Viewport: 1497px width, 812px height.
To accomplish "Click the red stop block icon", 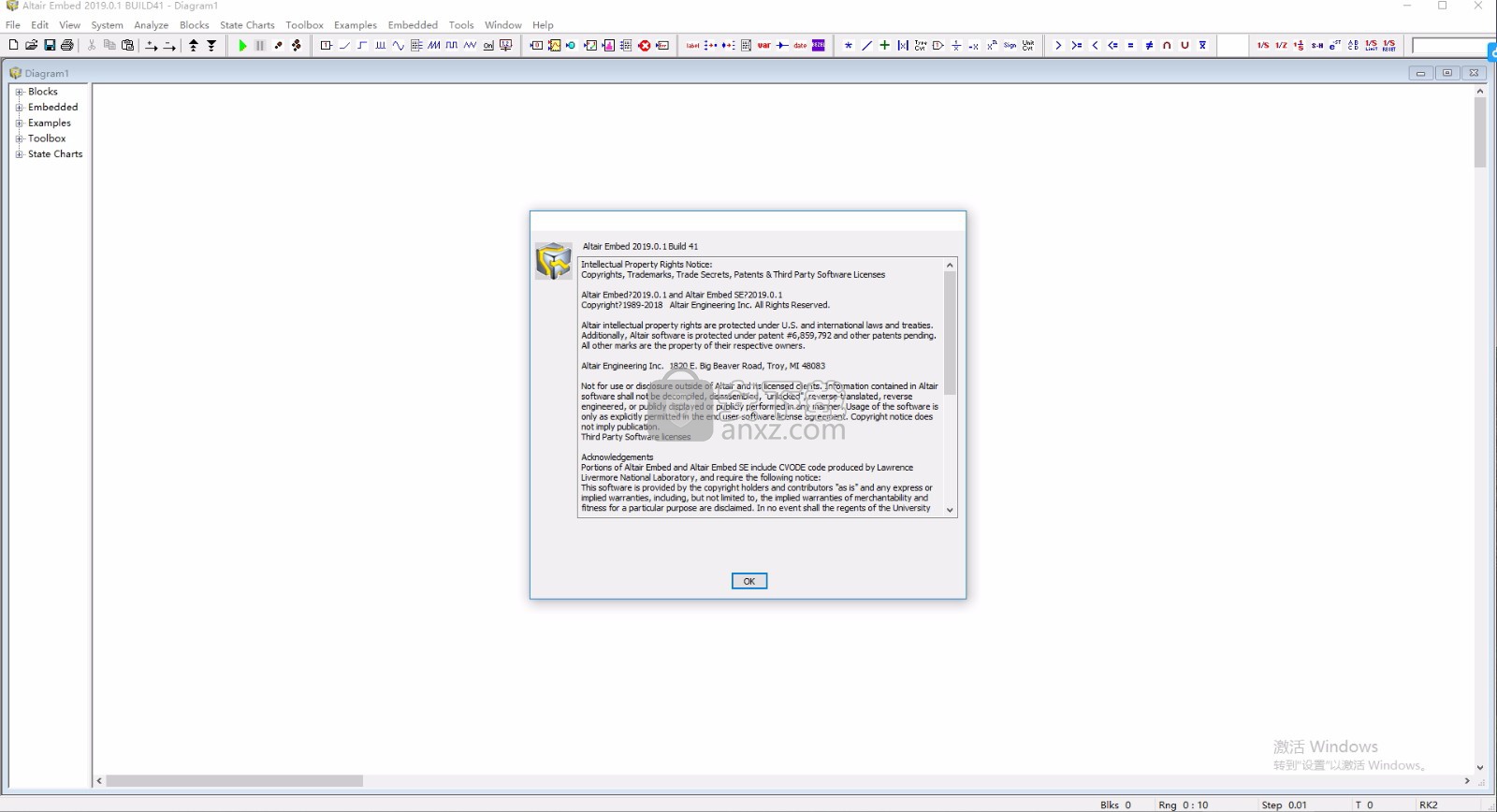I will click(x=645, y=45).
